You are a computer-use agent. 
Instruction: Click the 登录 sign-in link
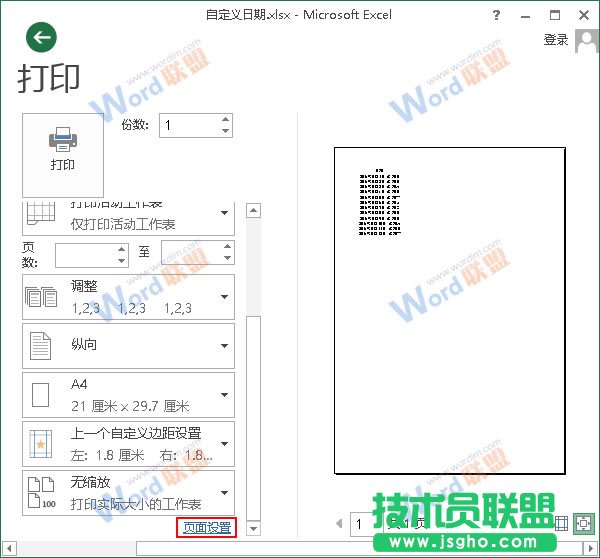556,40
